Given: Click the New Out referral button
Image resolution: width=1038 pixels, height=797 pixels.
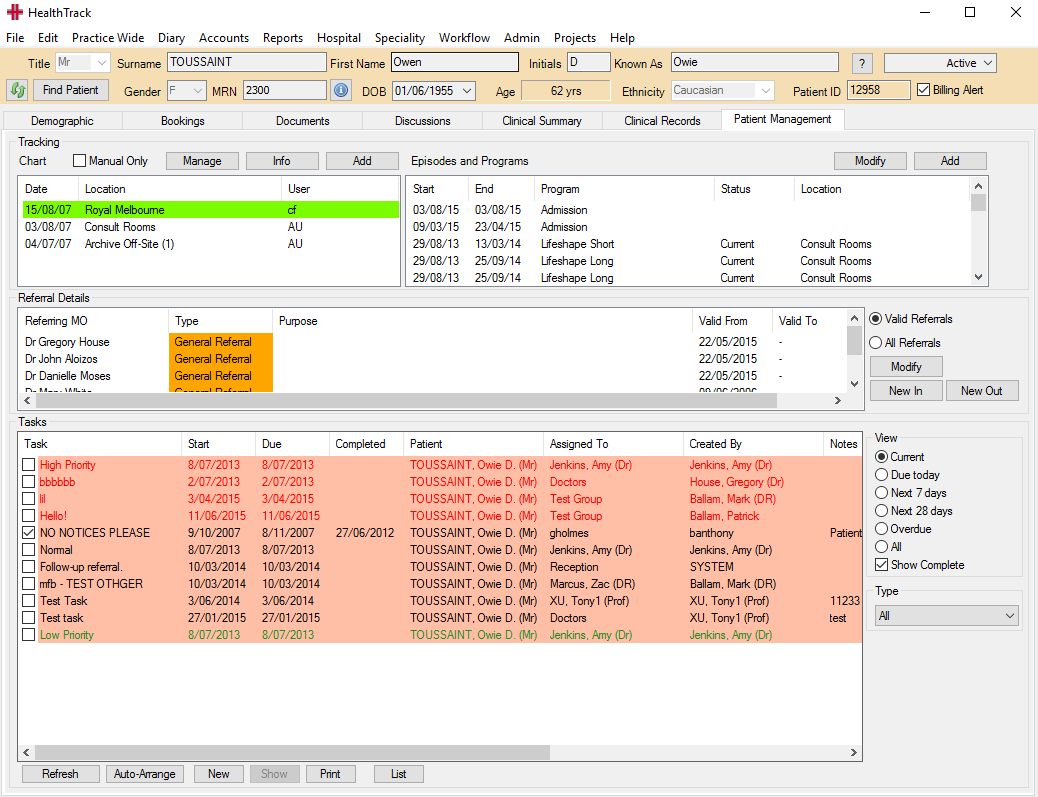Looking at the screenshot, I should [x=982, y=391].
